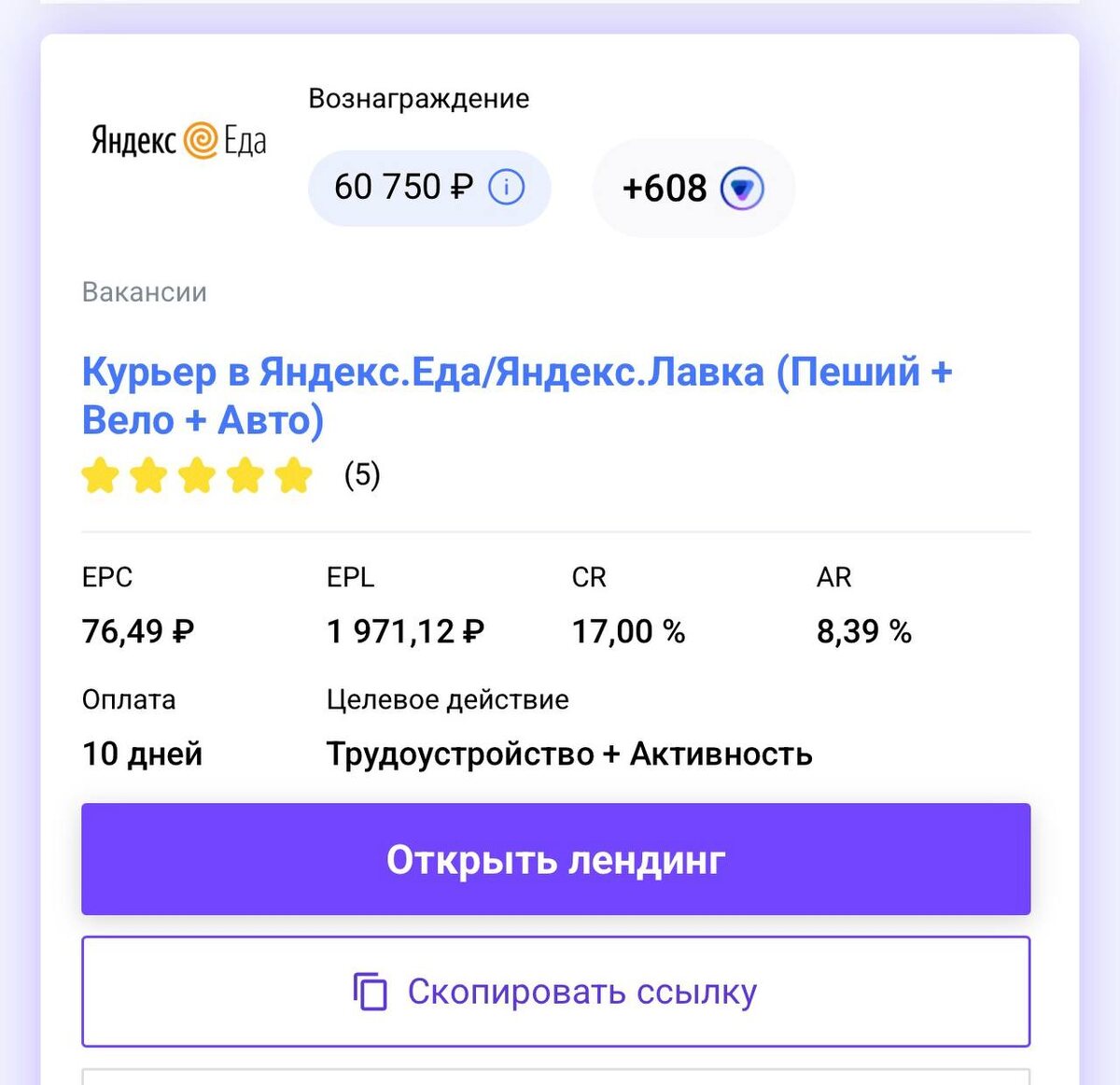Screen dimensions: 1120x1085
Task: Click the AR value 8,39 %
Action: coord(864,632)
